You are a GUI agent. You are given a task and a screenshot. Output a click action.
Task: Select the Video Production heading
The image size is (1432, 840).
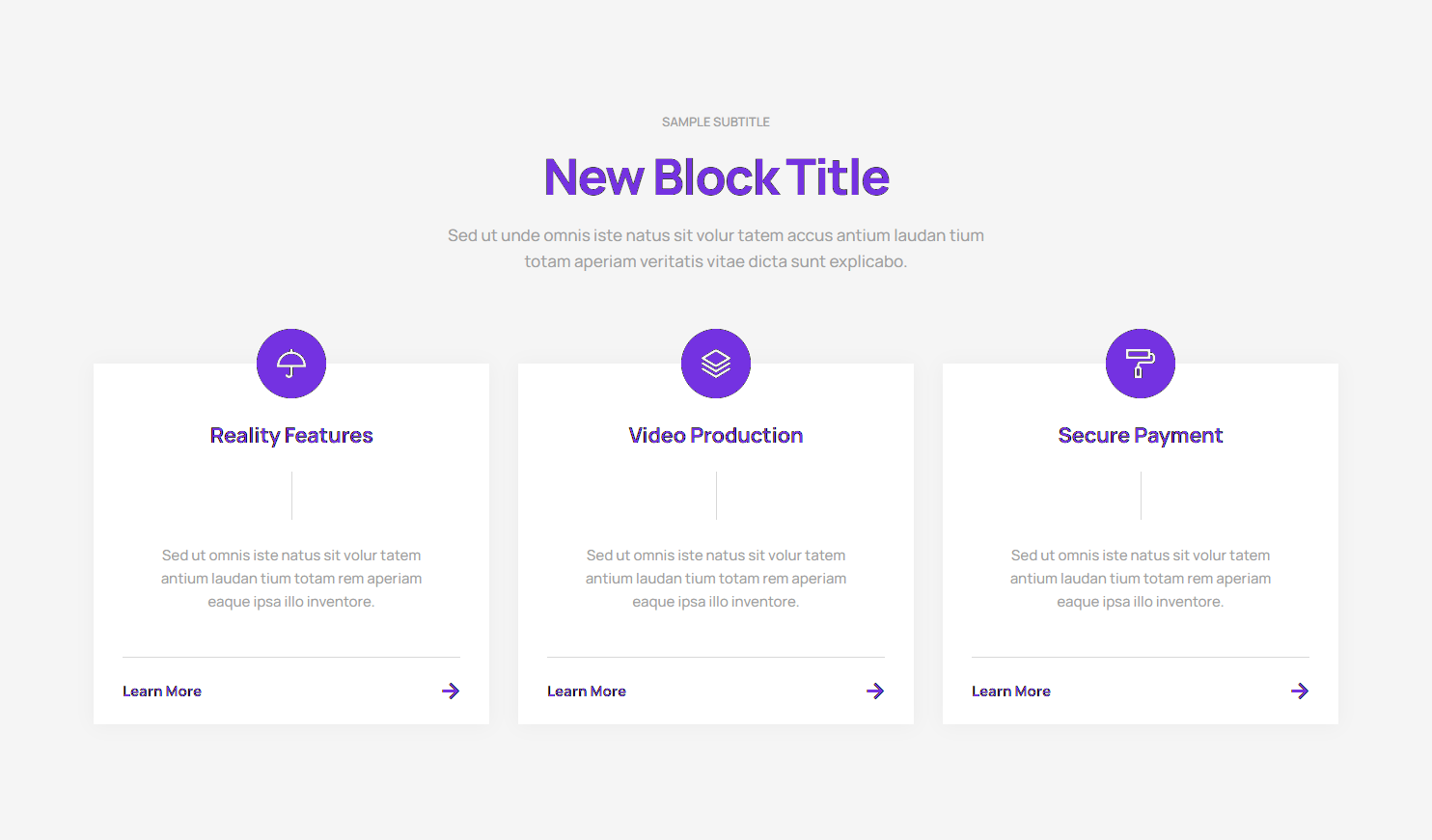716,436
